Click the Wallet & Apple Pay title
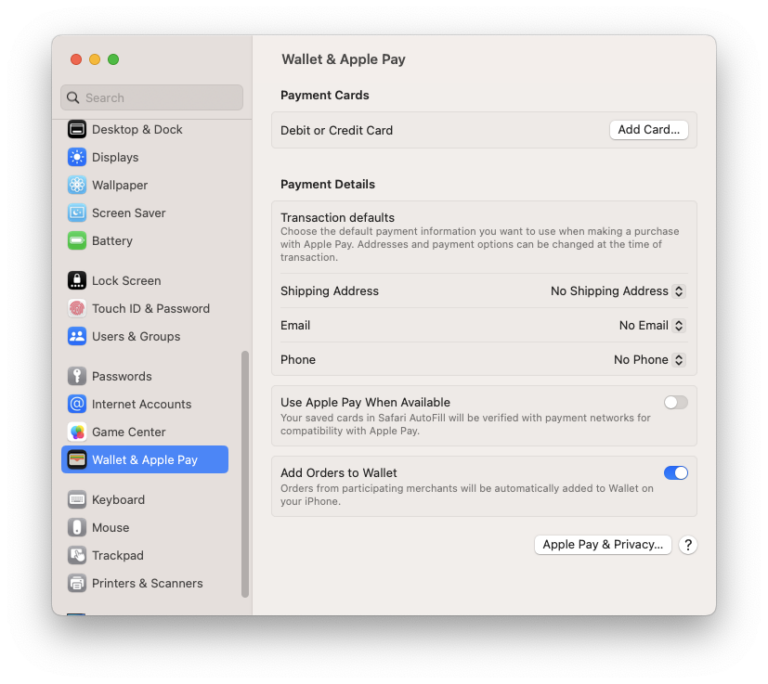The image size is (768, 684). (343, 59)
